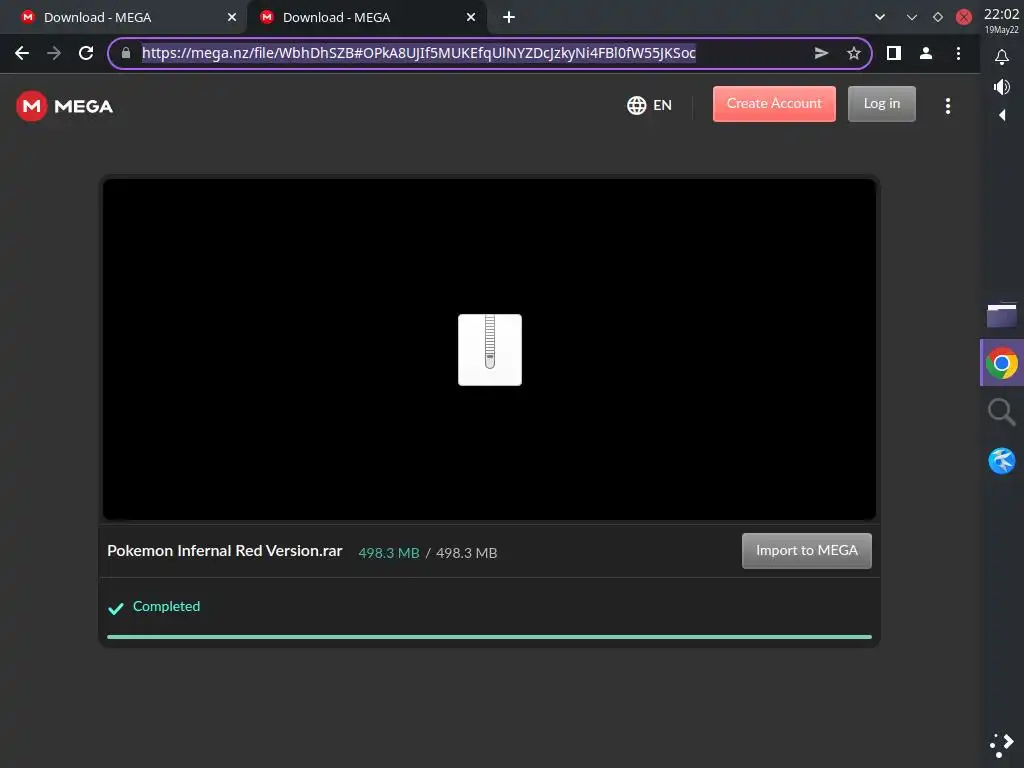The width and height of the screenshot is (1024, 768).
Task: Share this page with the send icon
Action: [x=822, y=53]
